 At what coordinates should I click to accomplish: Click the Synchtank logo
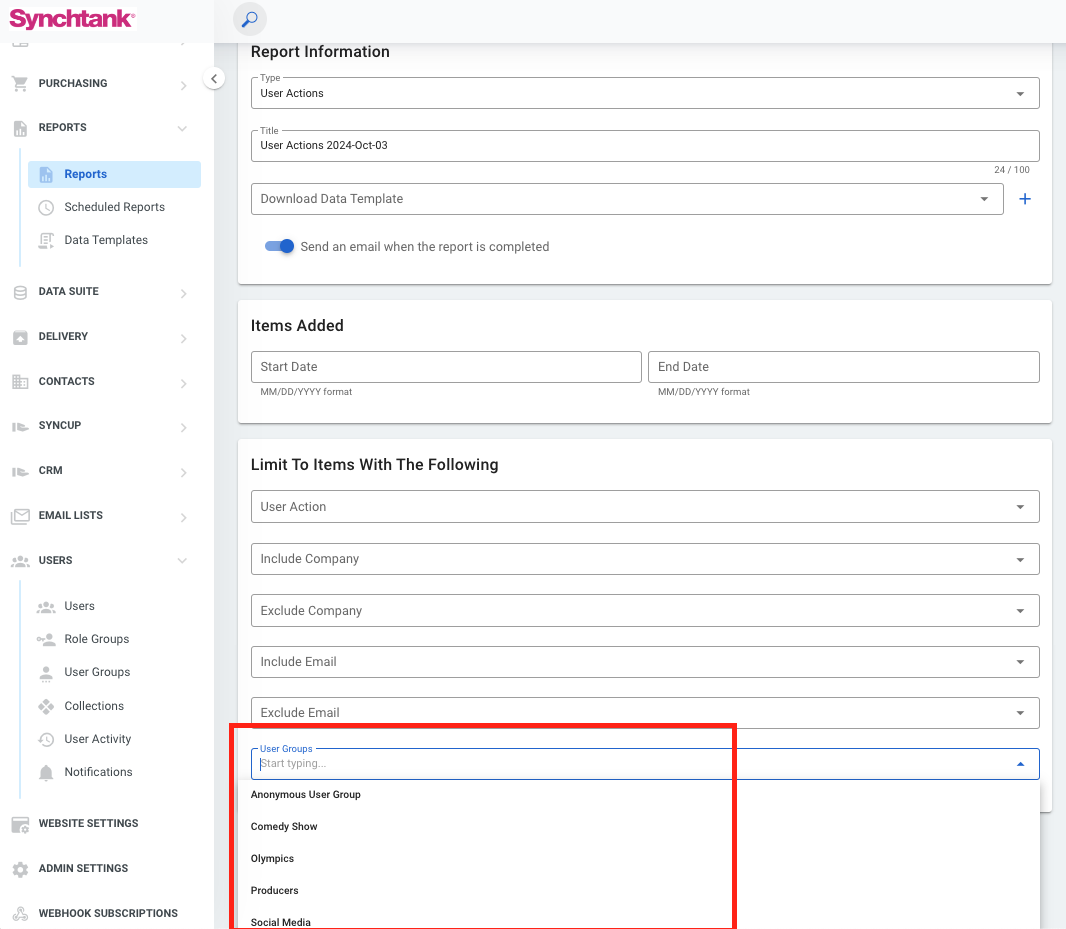pos(72,19)
